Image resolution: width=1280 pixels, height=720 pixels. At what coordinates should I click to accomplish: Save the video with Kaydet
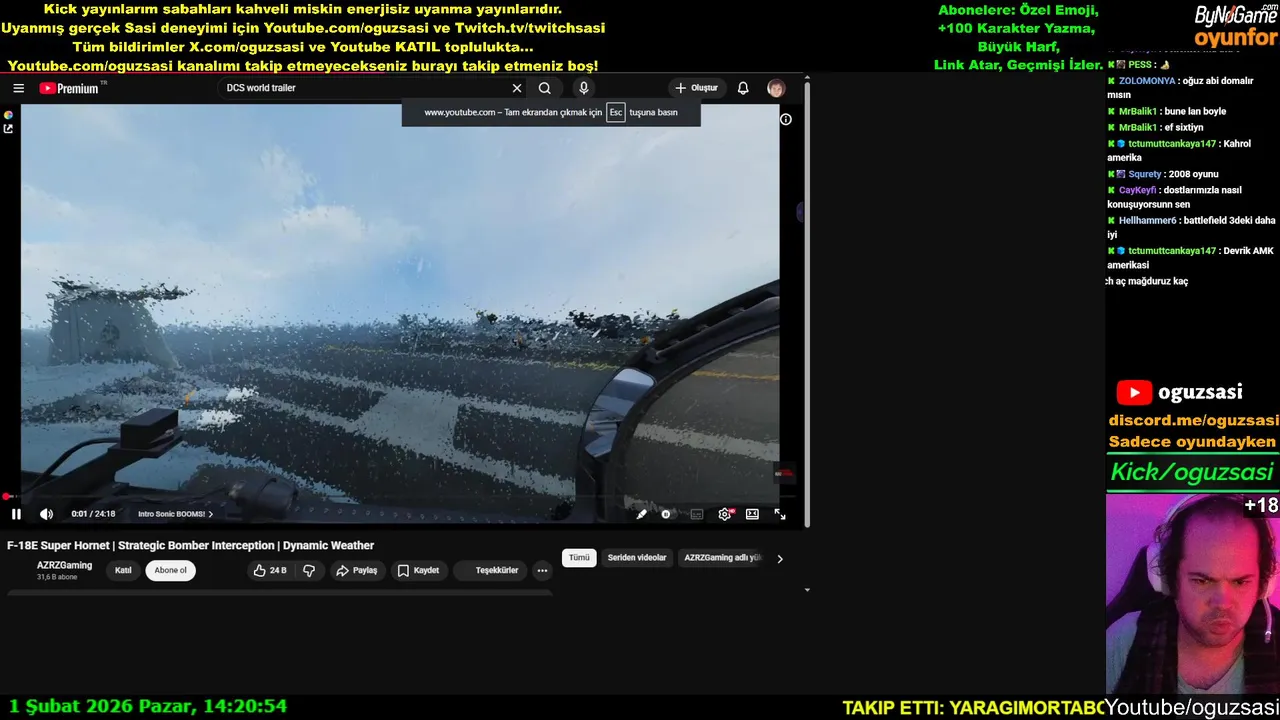tap(418, 571)
